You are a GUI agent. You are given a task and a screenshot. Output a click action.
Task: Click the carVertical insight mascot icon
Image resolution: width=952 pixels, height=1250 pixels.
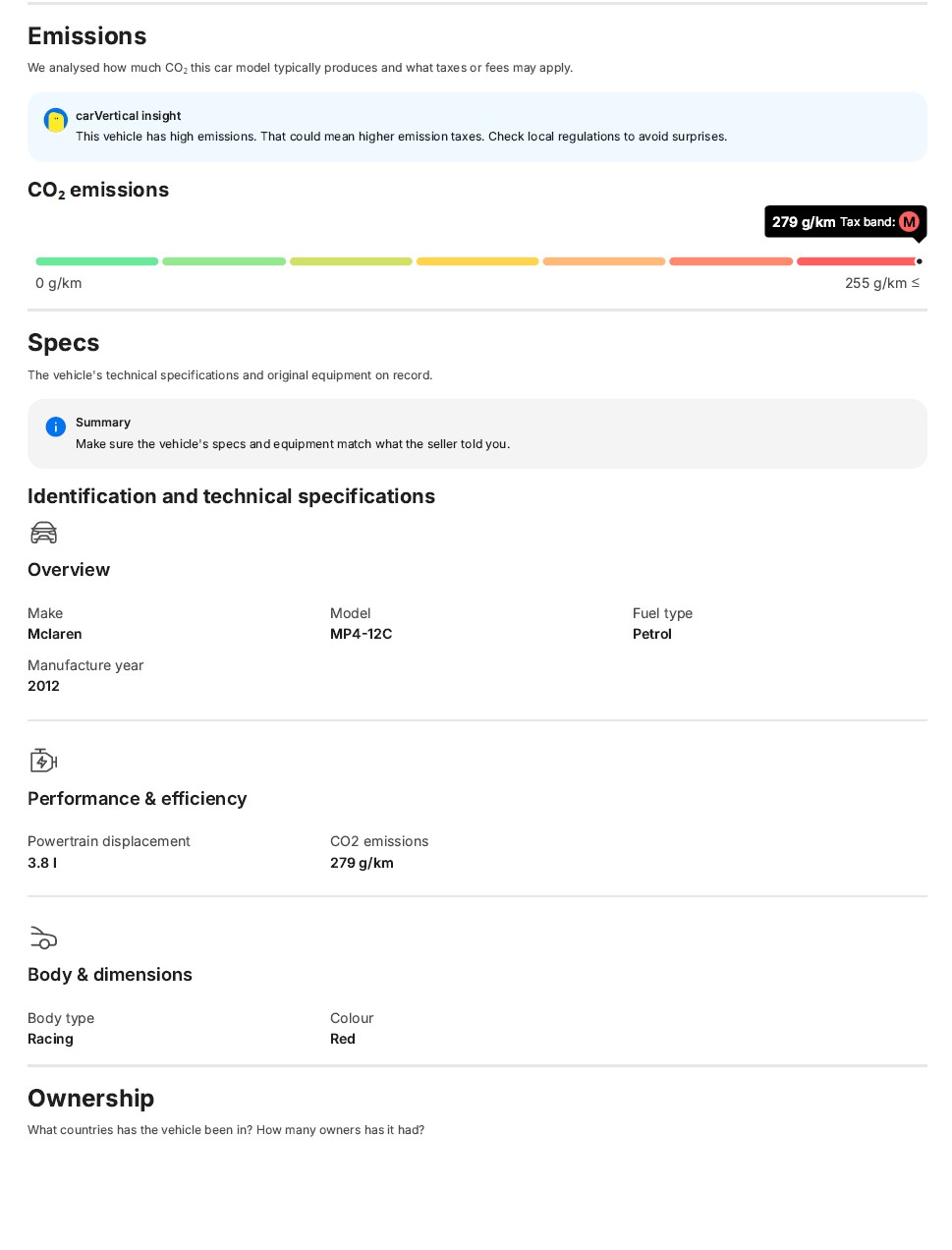(56, 120)
